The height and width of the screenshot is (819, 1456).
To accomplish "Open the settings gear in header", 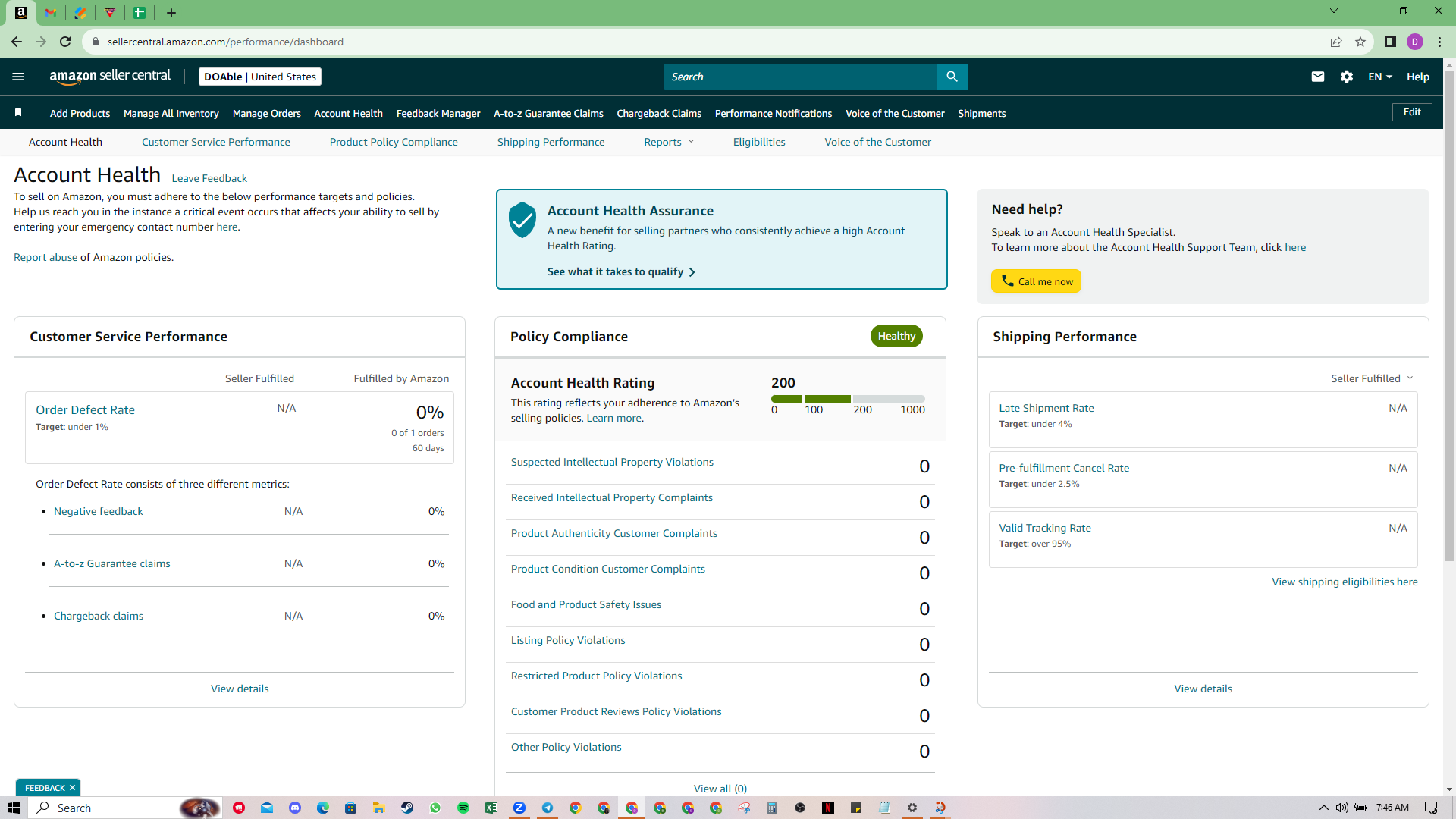I will (x=1347, y=77).
